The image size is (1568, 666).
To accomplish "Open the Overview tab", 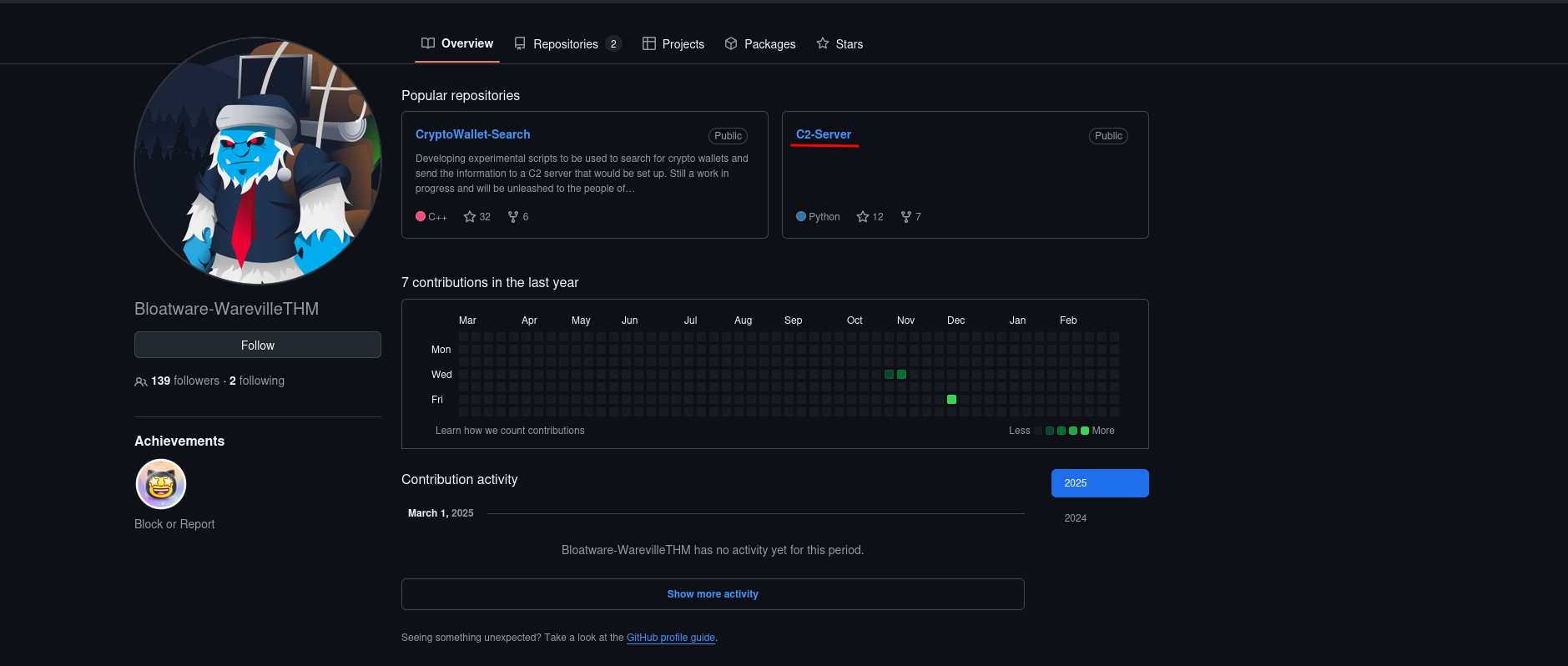I will tap(457, 43).
